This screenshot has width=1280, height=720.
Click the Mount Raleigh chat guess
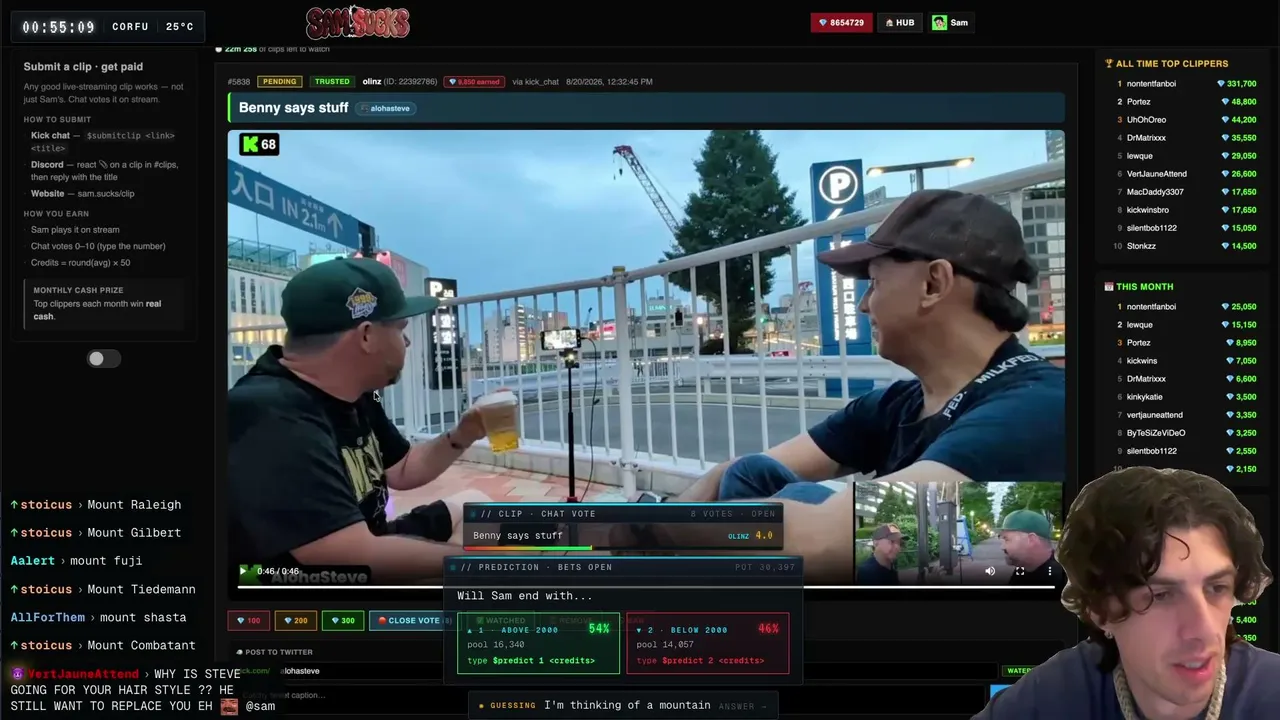[x=134, y=505]
